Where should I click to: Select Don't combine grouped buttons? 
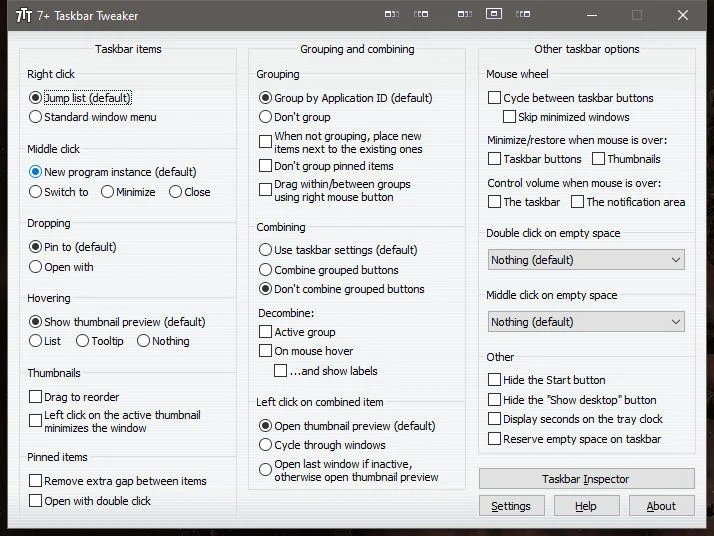[342, 289]
